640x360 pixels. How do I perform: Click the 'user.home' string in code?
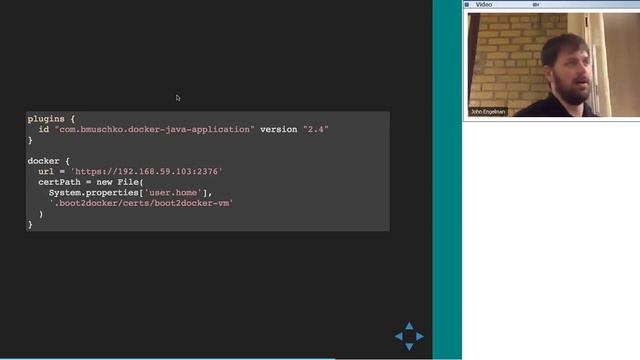point(173,193)
